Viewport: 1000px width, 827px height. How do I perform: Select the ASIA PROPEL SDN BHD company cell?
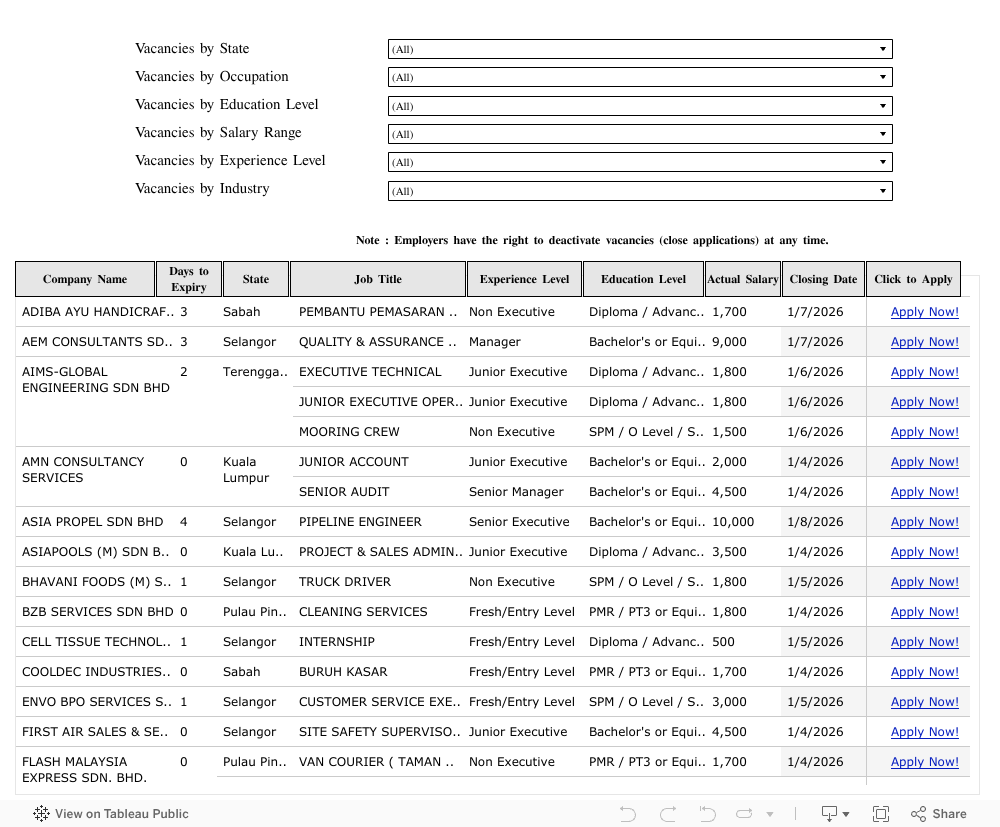click(x=92, y=522)
